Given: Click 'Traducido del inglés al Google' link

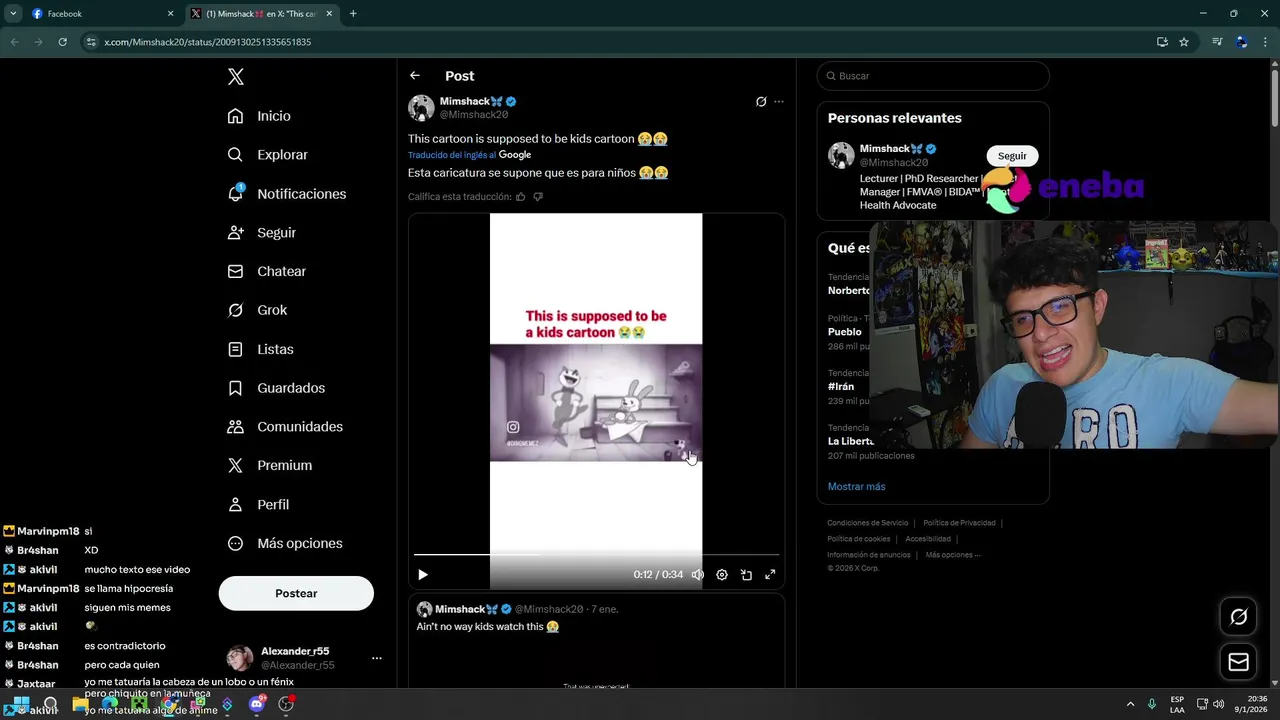Looking at the screenshot, I should pyautogui.click(x=469, y=155).
